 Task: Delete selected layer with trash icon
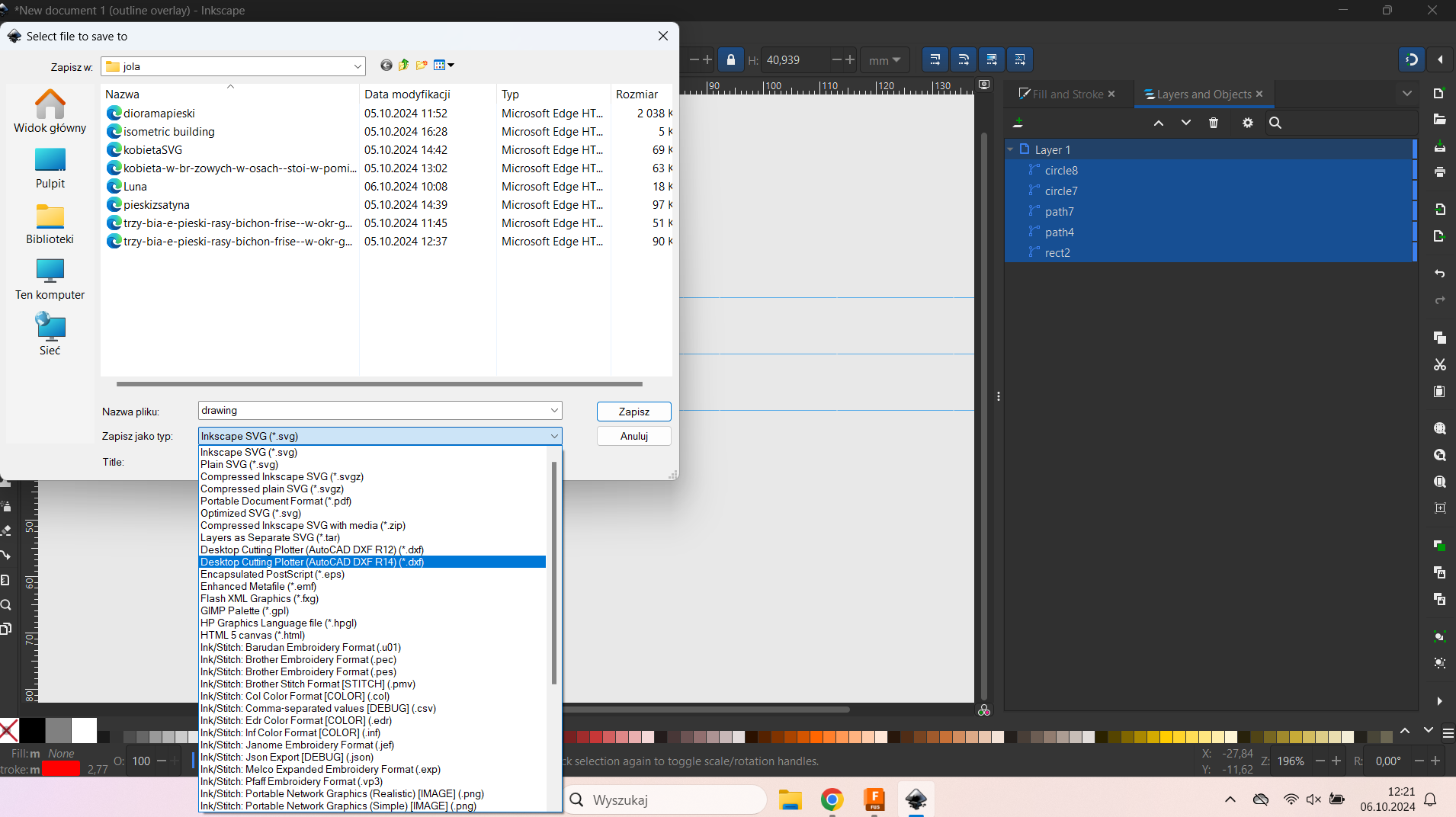(1214, 123)
